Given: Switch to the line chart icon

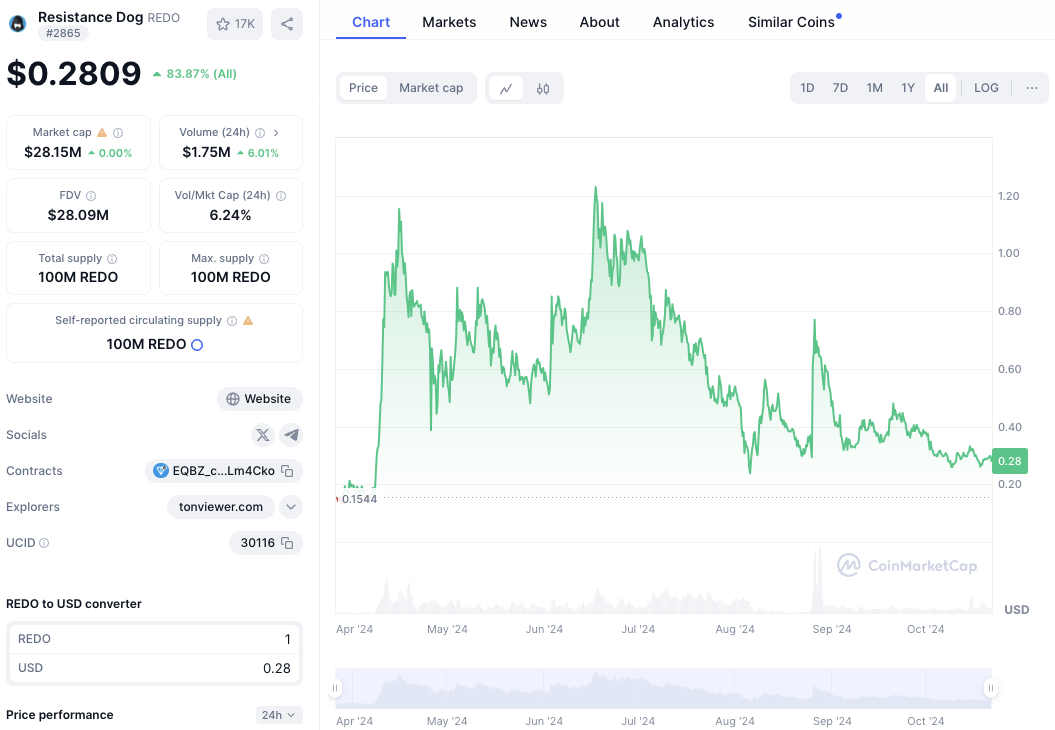Looking at the screenshot, I should coord(506,88).
